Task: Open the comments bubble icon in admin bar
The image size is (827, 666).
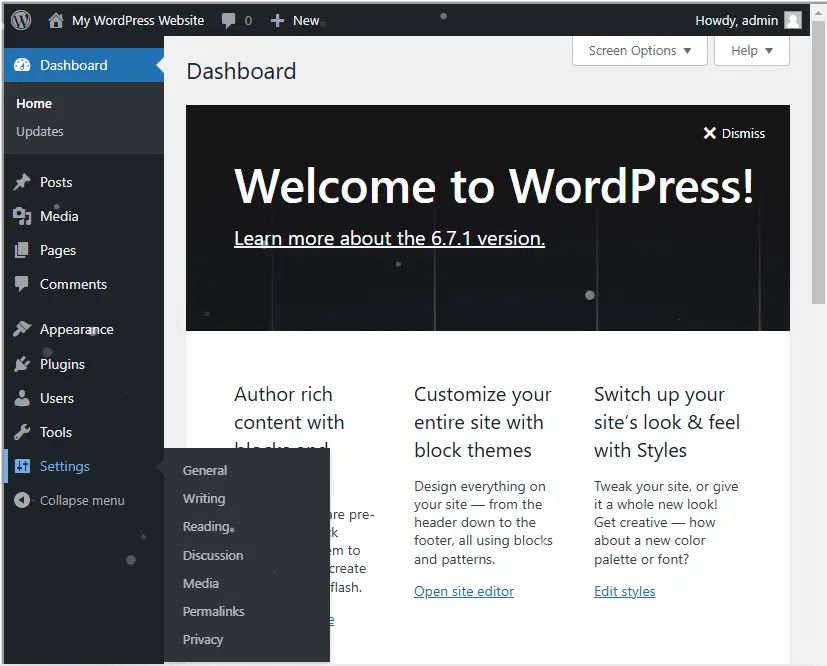Action: (x=228, y=21)
